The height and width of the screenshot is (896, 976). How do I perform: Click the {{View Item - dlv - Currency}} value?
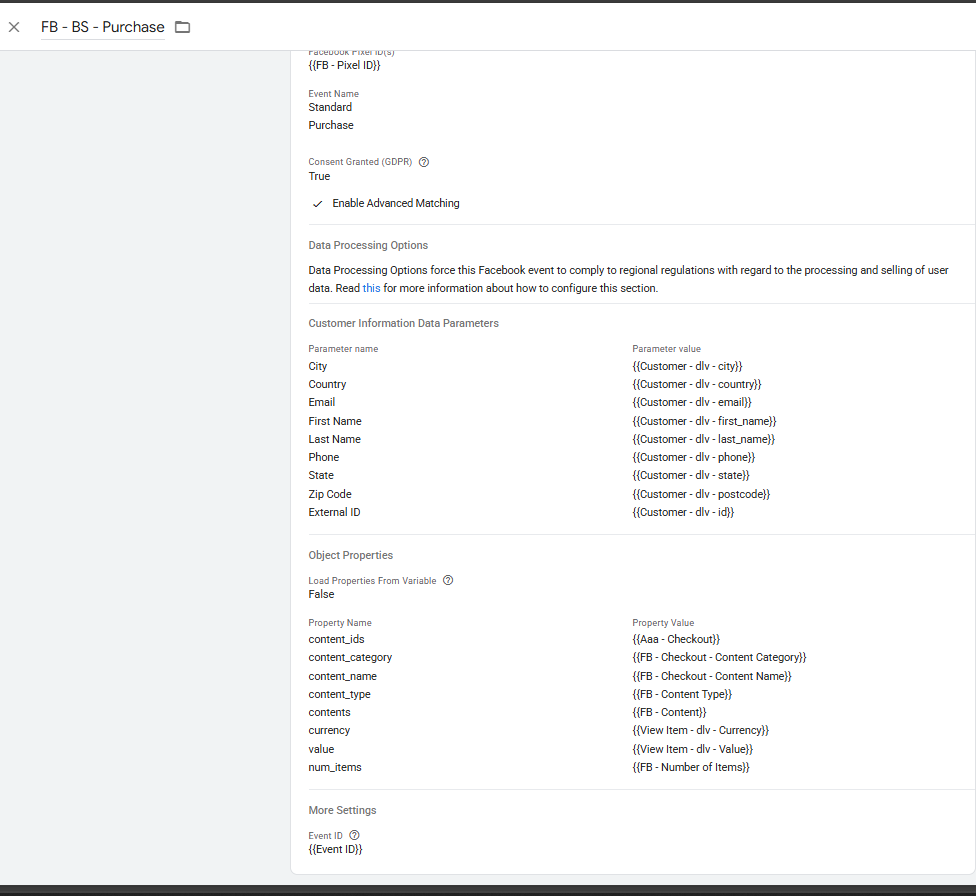coord(700,730)
